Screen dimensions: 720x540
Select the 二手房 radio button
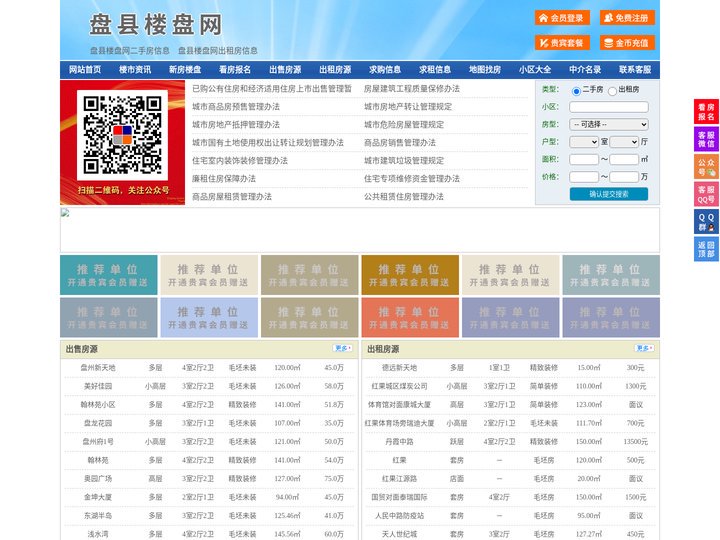(576, 91)
